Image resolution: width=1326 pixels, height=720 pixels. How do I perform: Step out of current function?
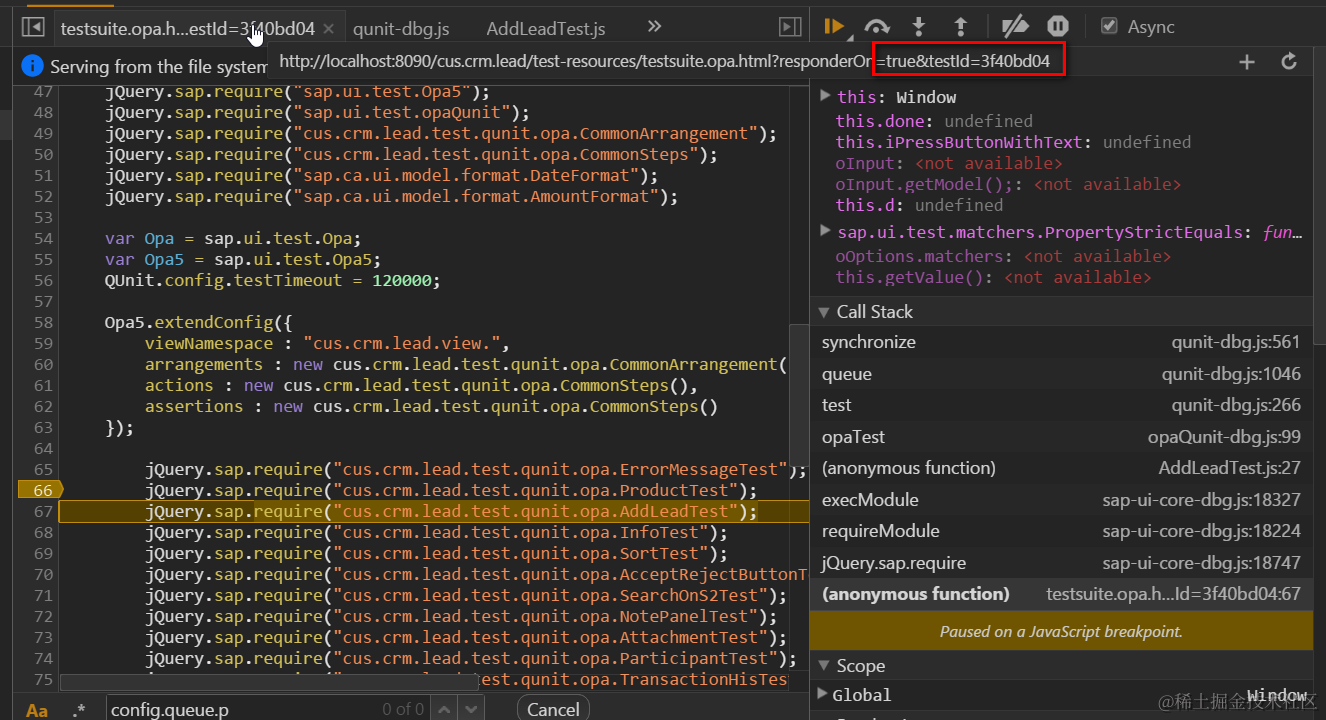(960, 27)
